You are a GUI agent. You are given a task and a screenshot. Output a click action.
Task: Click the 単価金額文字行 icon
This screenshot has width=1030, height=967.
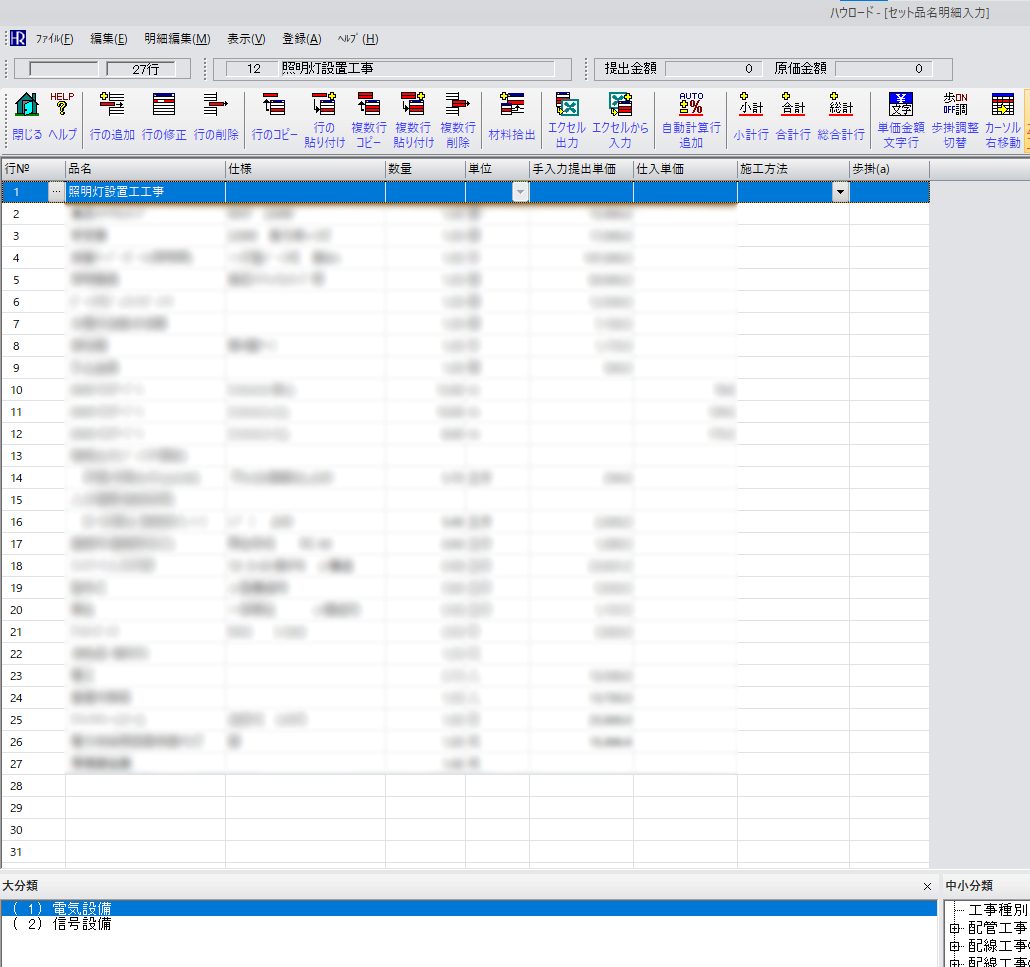pos(900,106)
